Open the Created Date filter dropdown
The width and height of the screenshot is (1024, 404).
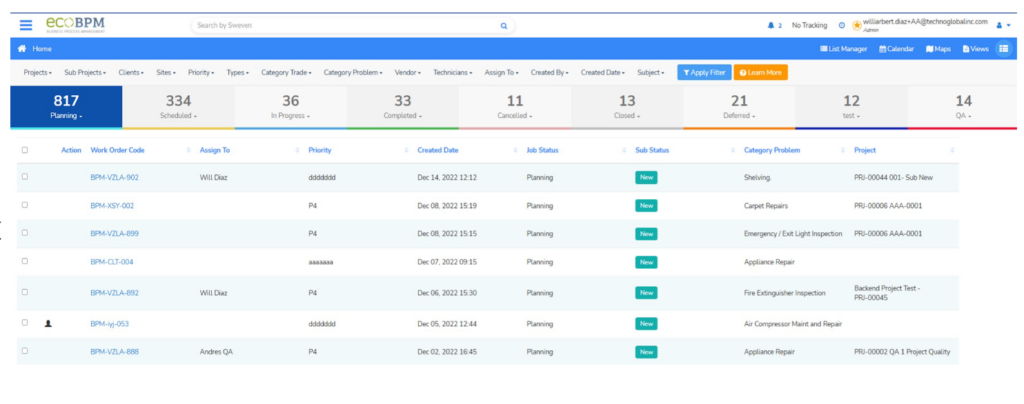(x=603, y=72)
